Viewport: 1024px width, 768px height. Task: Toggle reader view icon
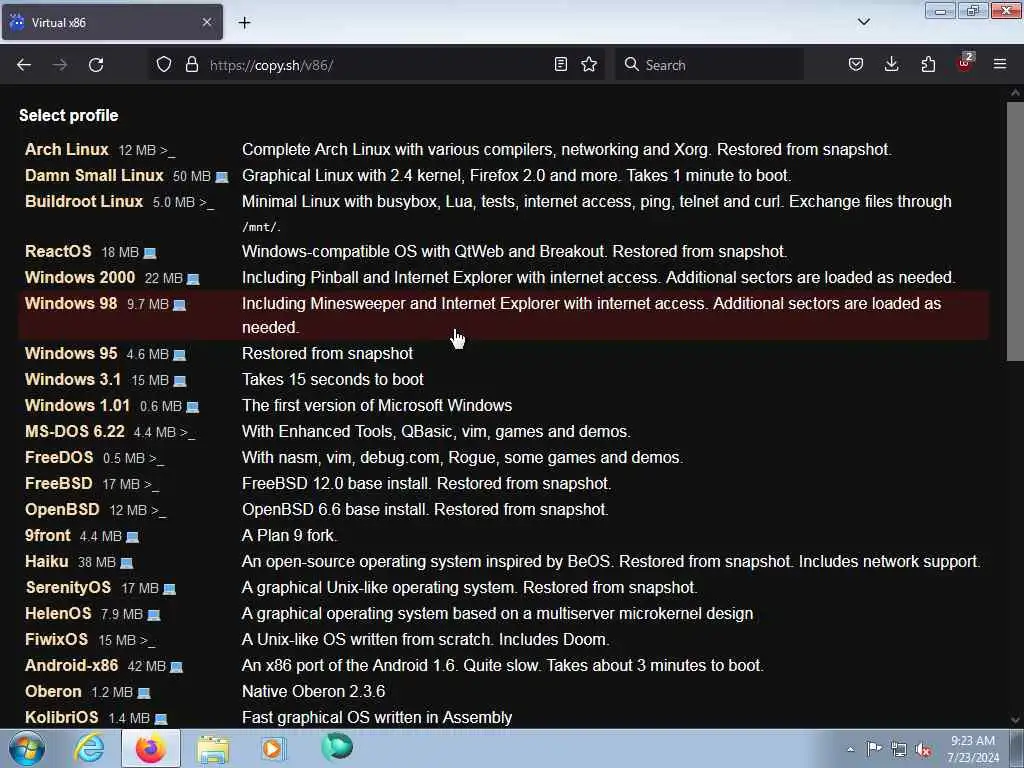click(560, 65)
